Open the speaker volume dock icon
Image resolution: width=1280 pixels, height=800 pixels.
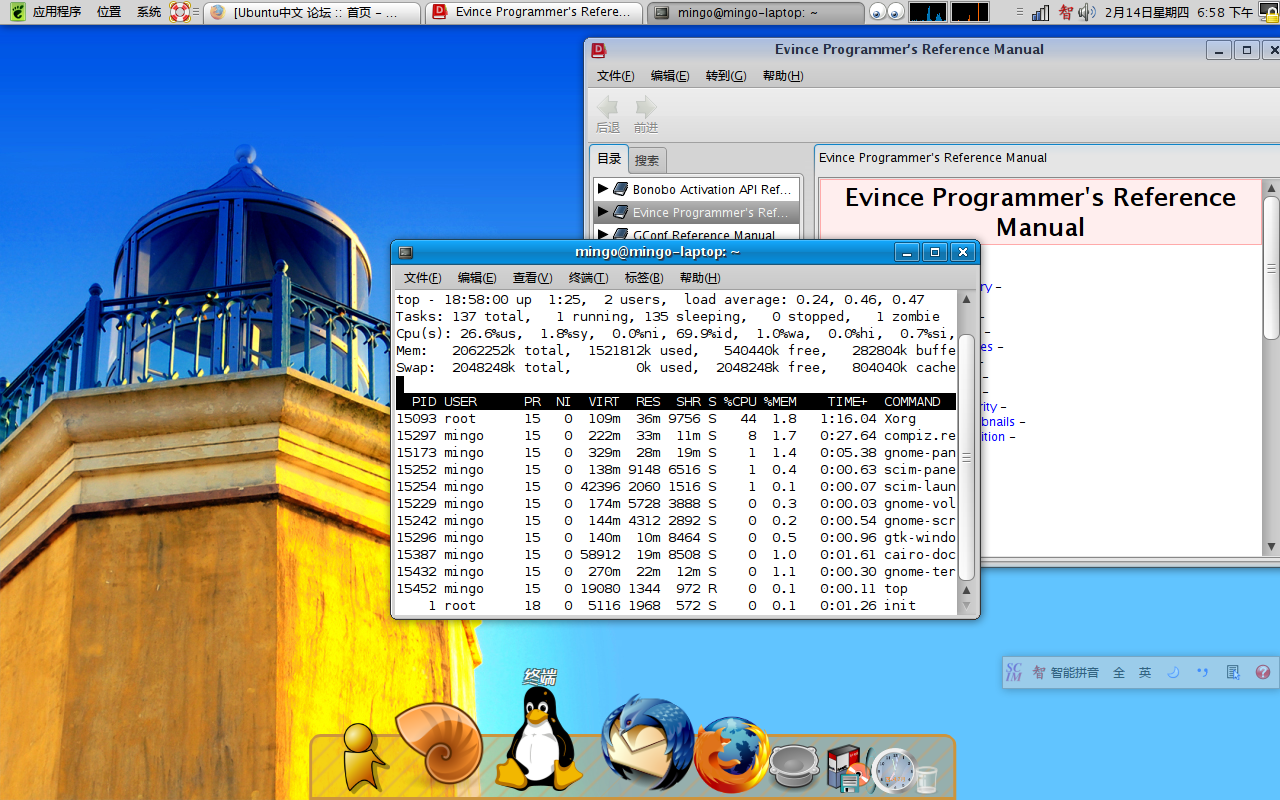[x=795, y=766]
